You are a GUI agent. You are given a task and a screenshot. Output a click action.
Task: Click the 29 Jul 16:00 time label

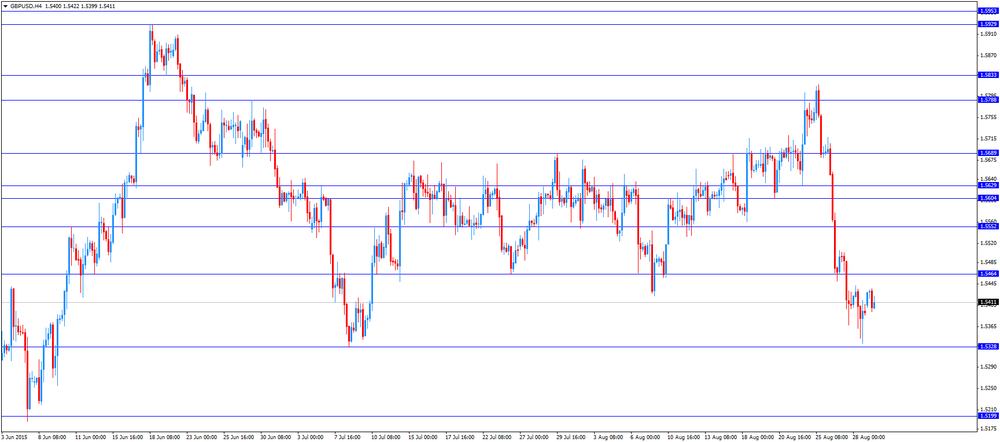tap(572, 438)
